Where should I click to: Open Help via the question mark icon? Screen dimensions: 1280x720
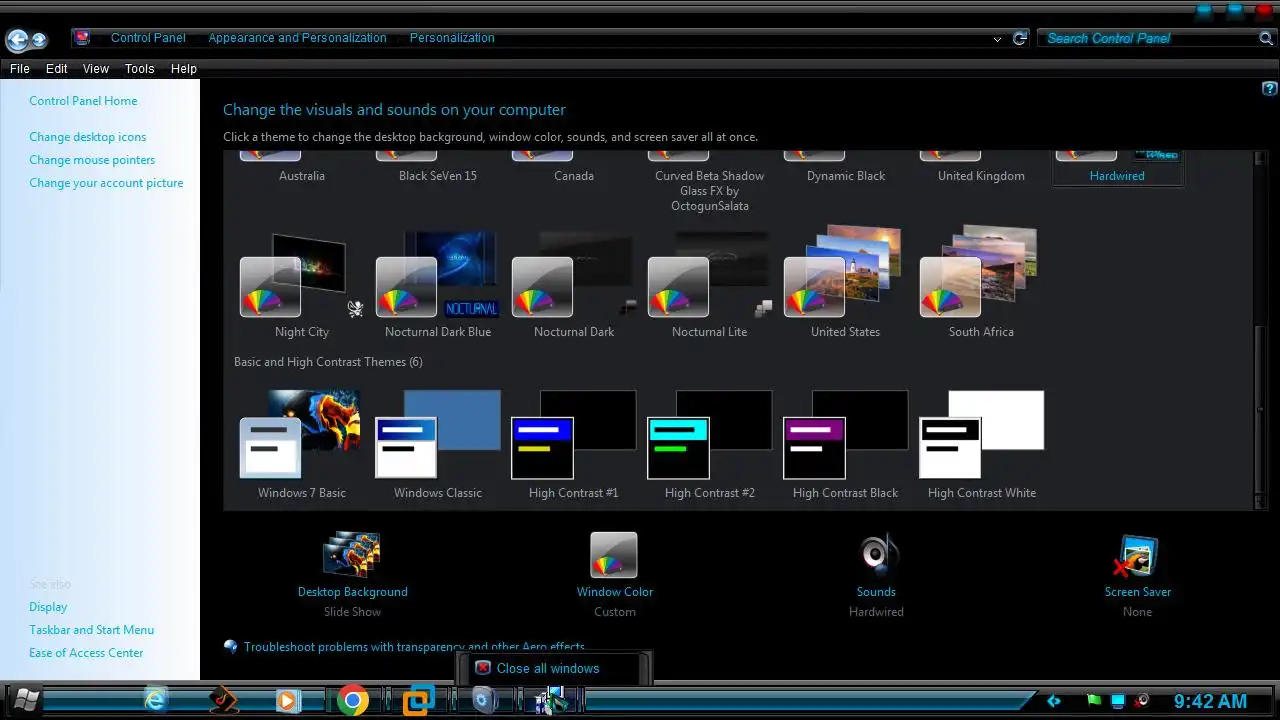(1270, 89)
